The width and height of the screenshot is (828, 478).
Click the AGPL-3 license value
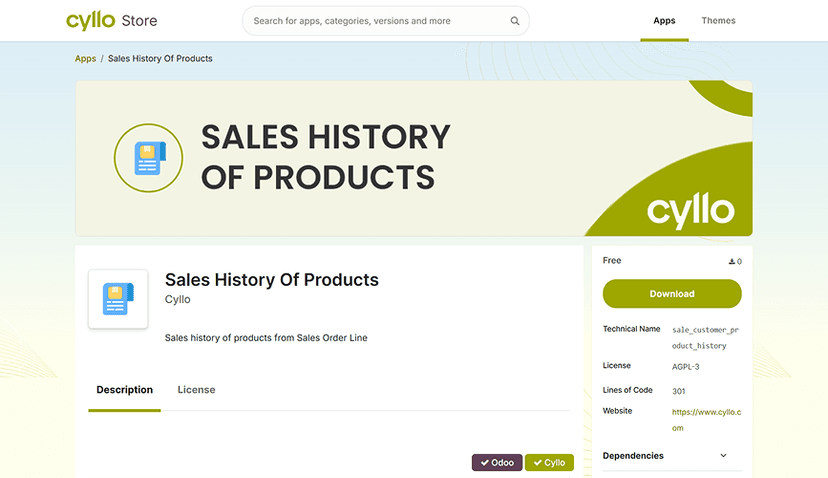pyautogui.click(x=685, y=367)
